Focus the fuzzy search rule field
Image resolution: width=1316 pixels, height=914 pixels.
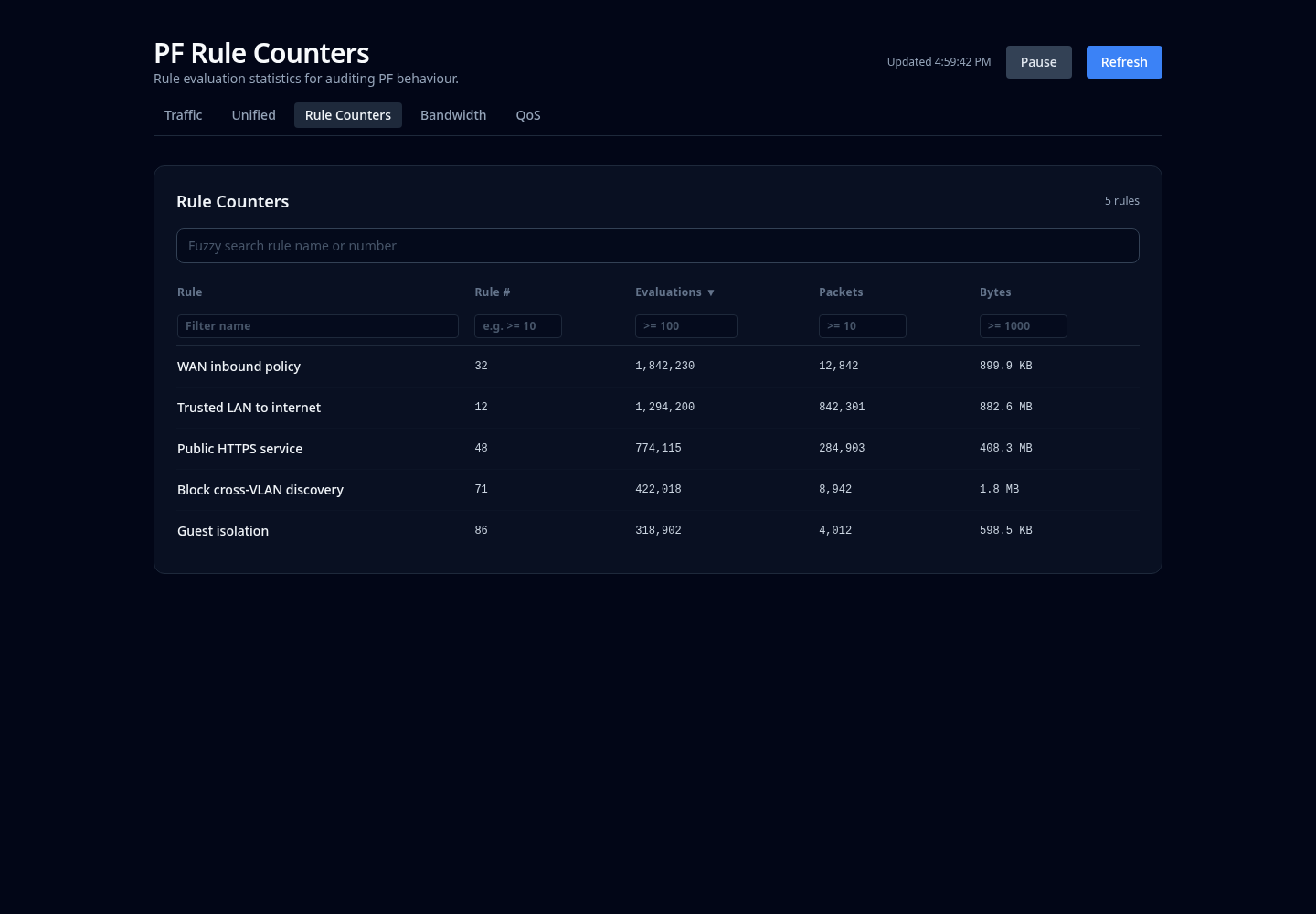[658, 246]
